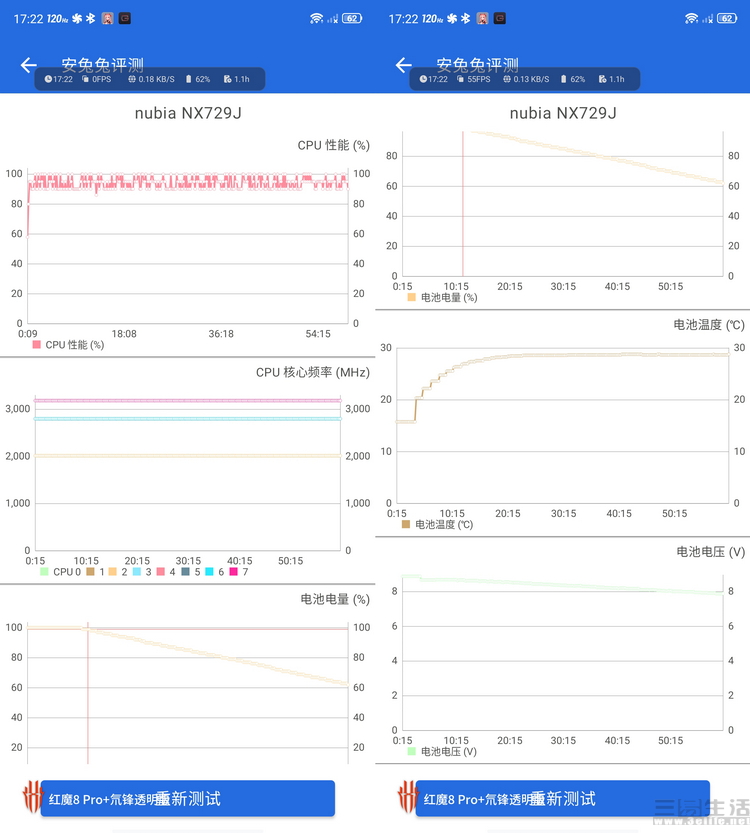Toggle CPU 6 legend entry
The image size is (750, 833).
point(215,572)
